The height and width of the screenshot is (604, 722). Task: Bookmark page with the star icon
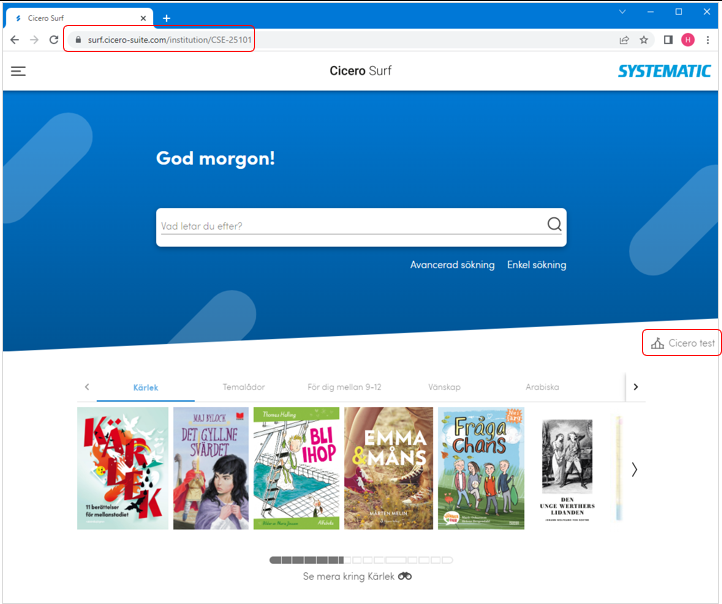[x=644, y=40]
